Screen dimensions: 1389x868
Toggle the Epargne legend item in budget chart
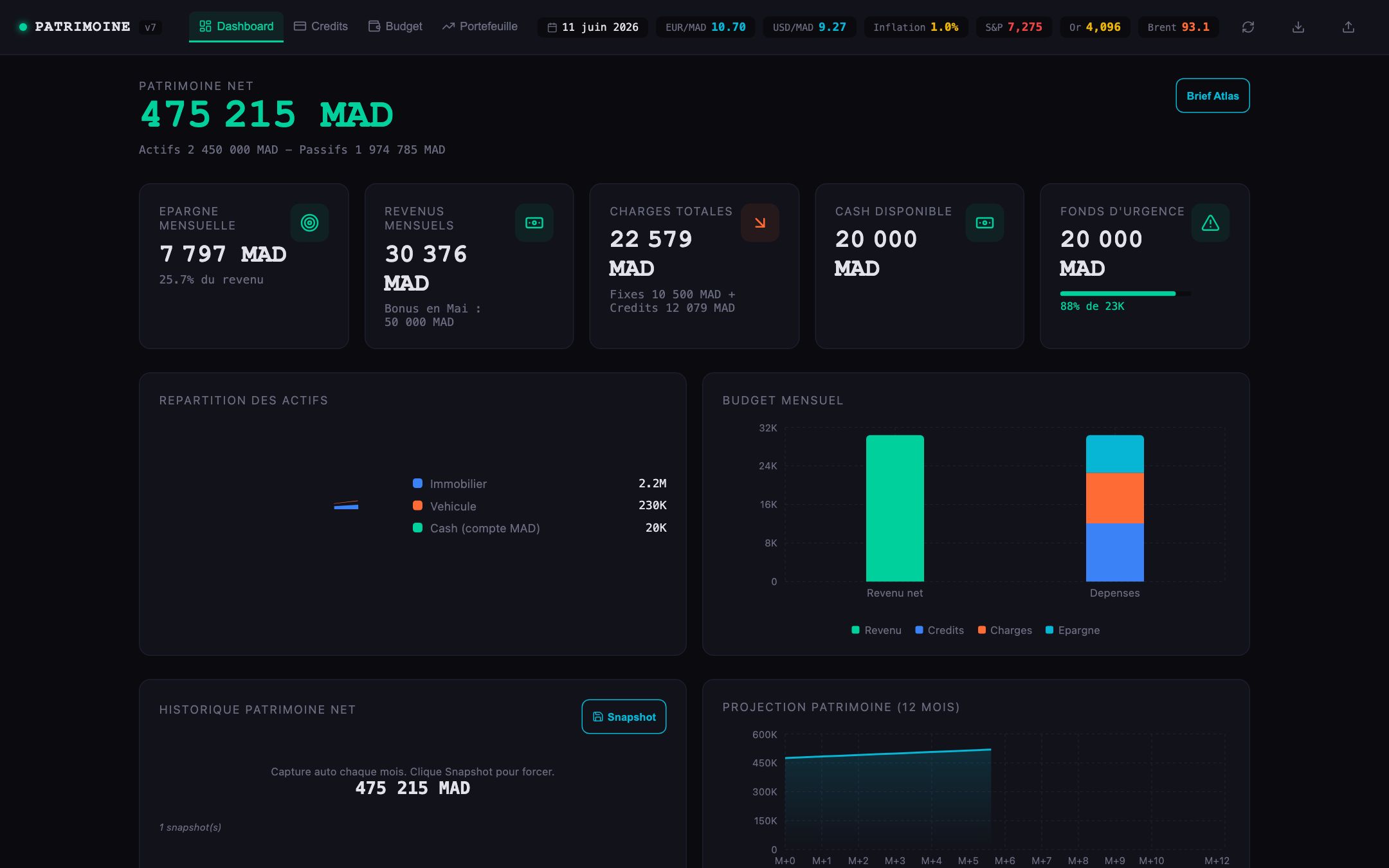click(x=1072, y=630)
